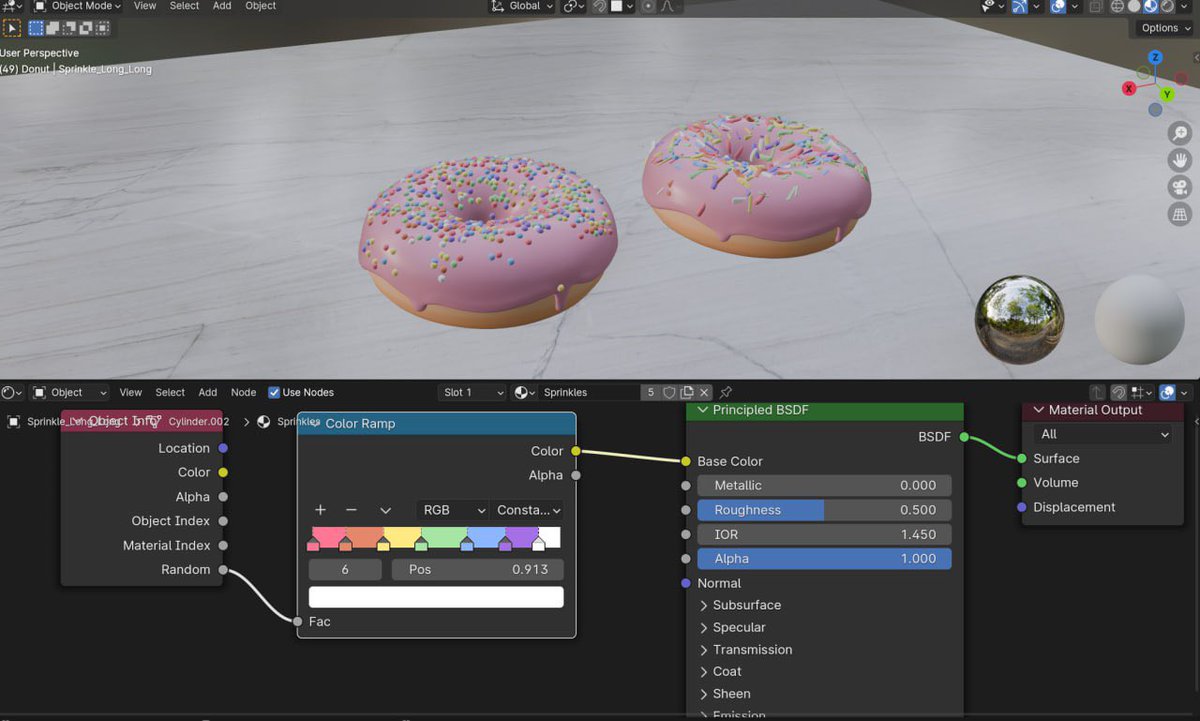Click the pin icon in node editor header

click(726, 392)
